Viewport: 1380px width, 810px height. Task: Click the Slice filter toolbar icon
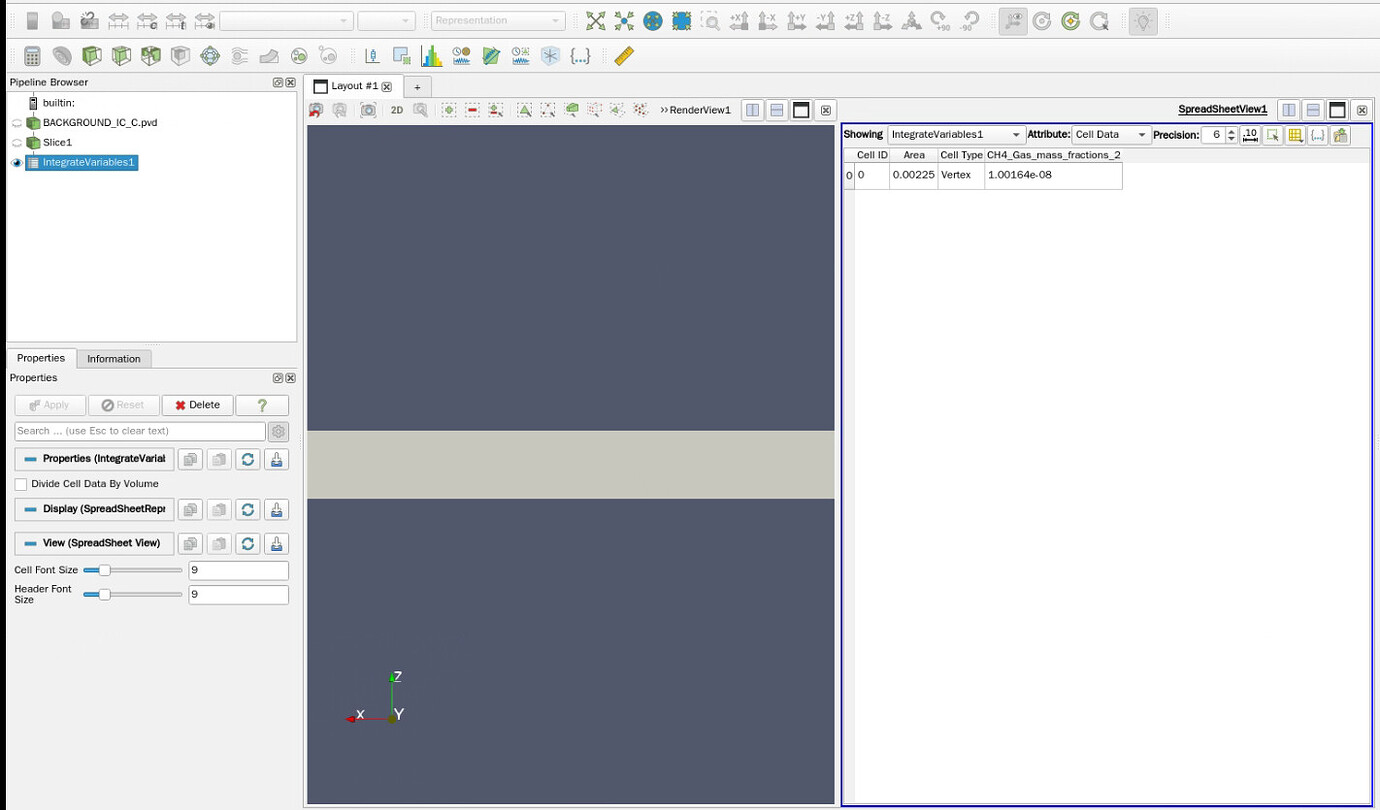coord(121,56)
